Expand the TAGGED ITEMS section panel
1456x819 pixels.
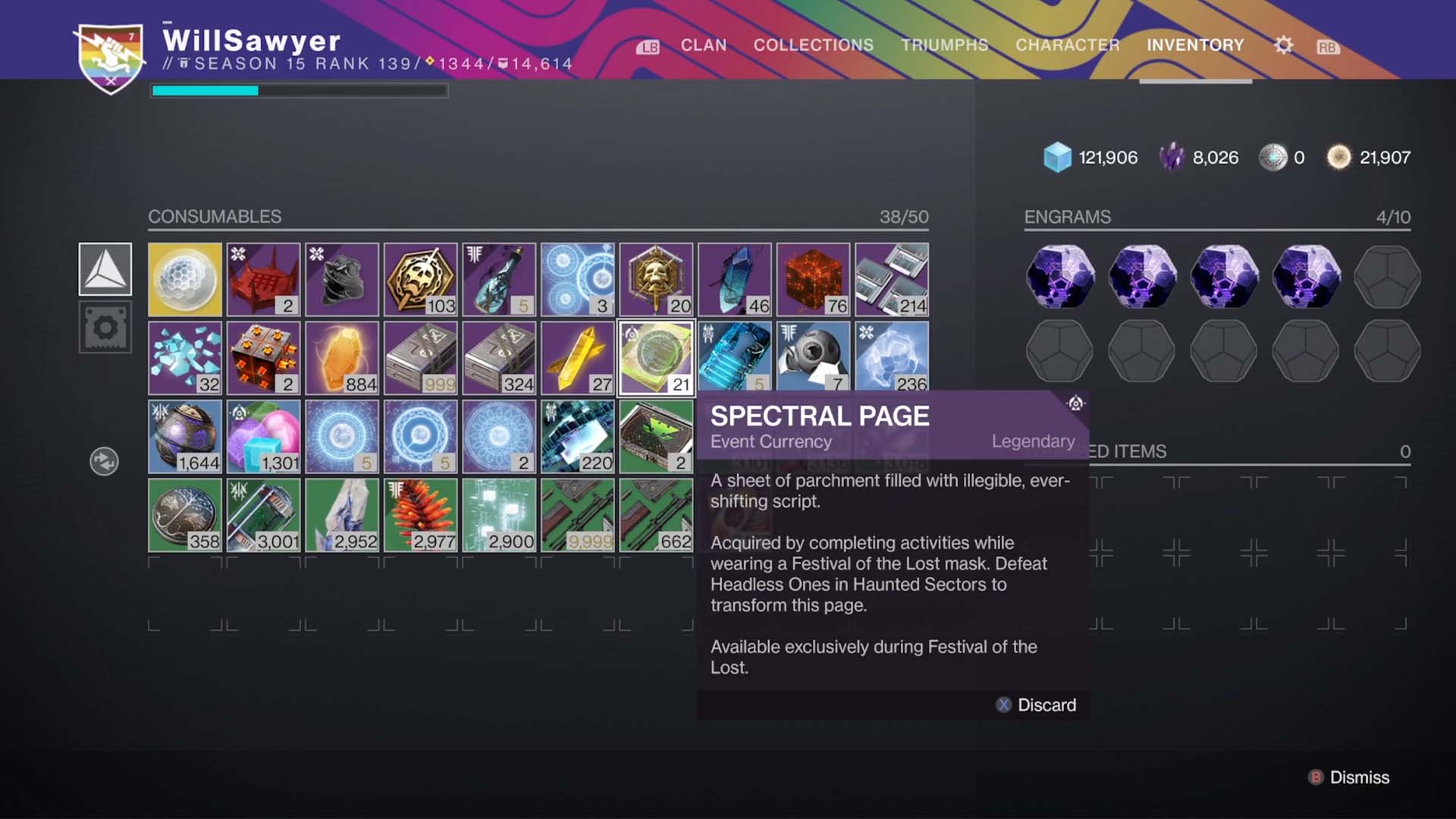pyautogui.click(x=1215, y=452)
